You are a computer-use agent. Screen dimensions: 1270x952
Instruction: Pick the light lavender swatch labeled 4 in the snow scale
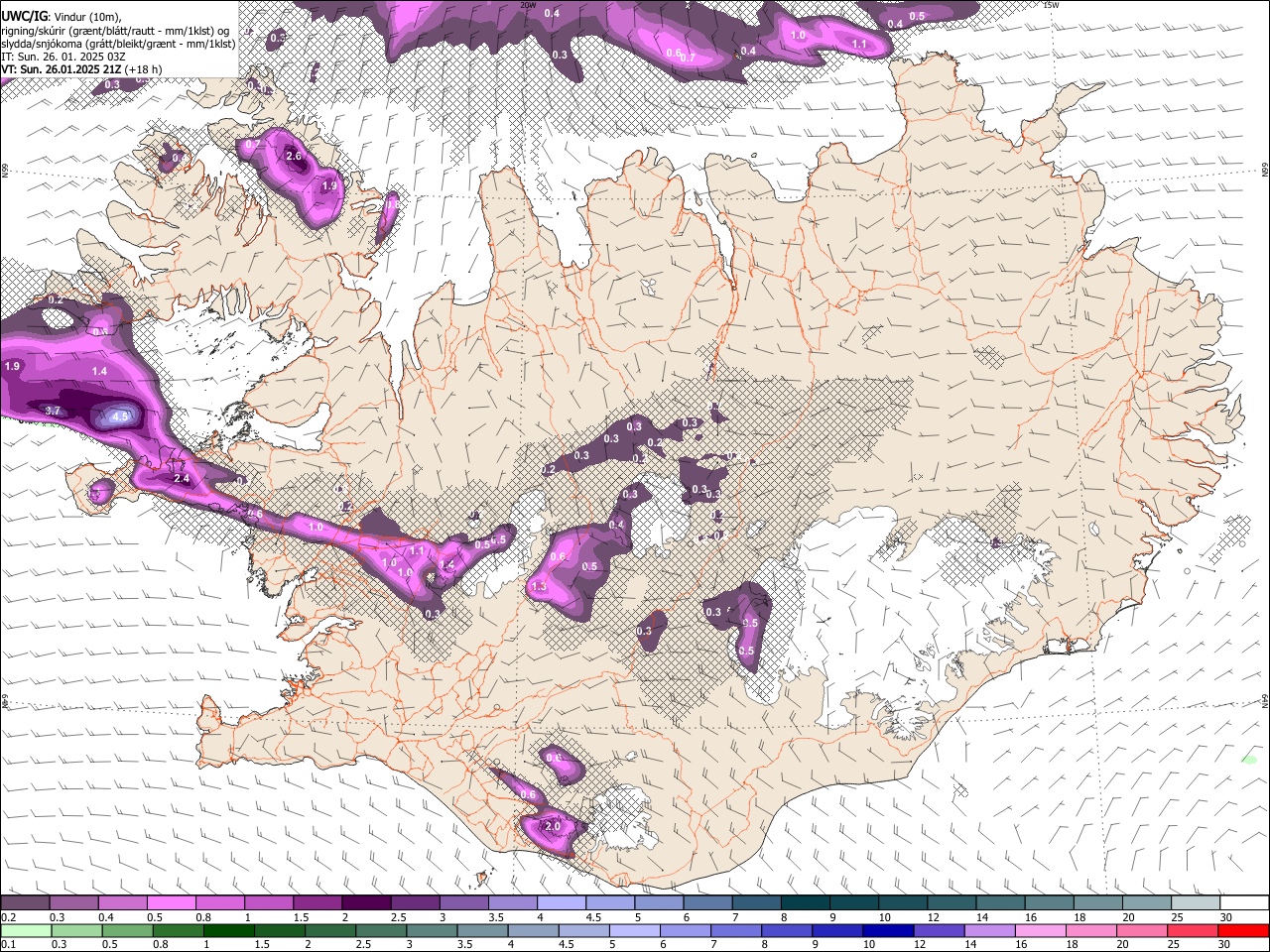click(562, 902)
